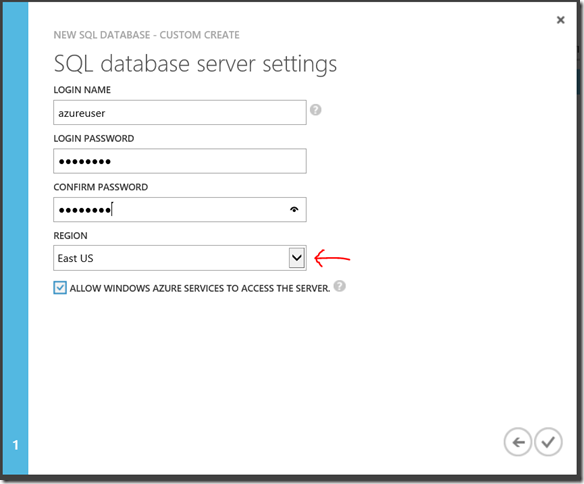Open the Region dropdown arrow
This screenshot has width=584, height=484.
tap(297, 258)
